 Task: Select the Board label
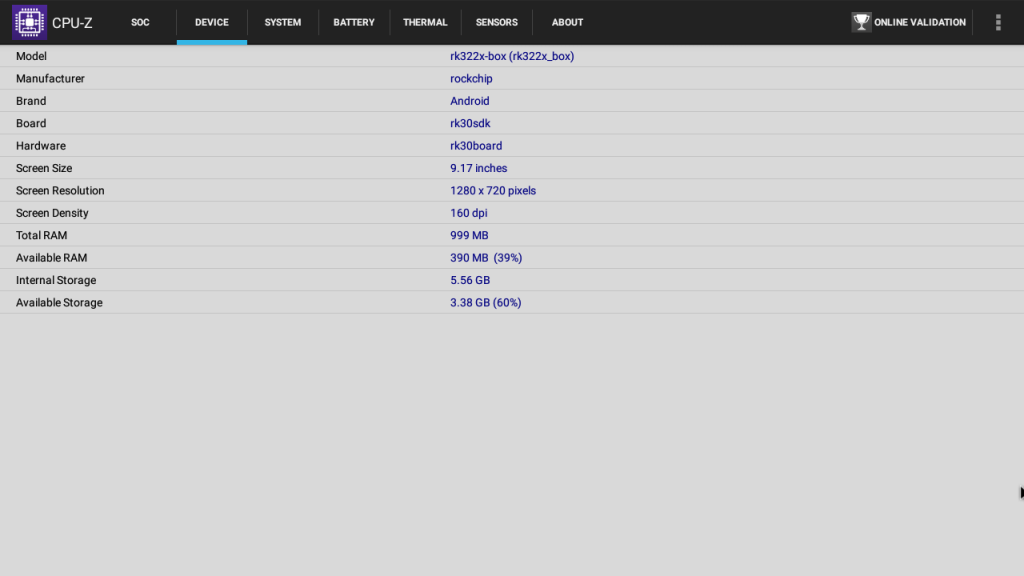(31, 123)
